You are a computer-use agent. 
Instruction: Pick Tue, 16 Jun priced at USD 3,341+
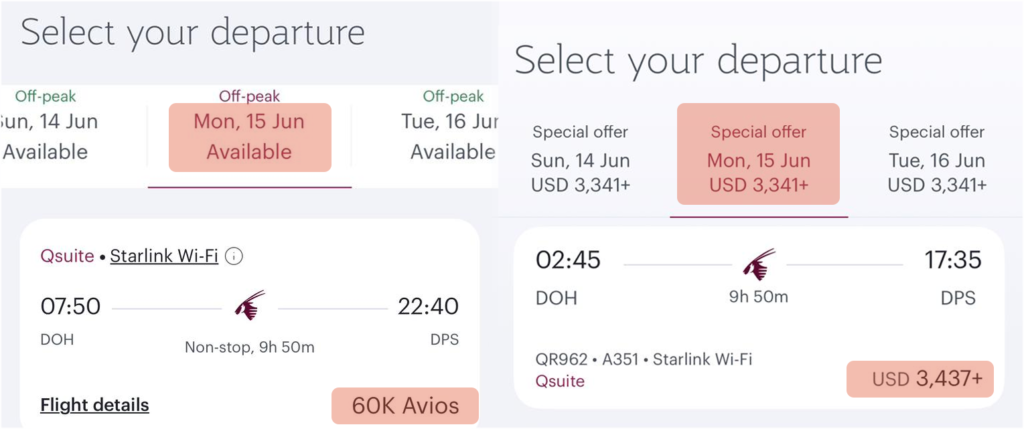pos(937,159)
